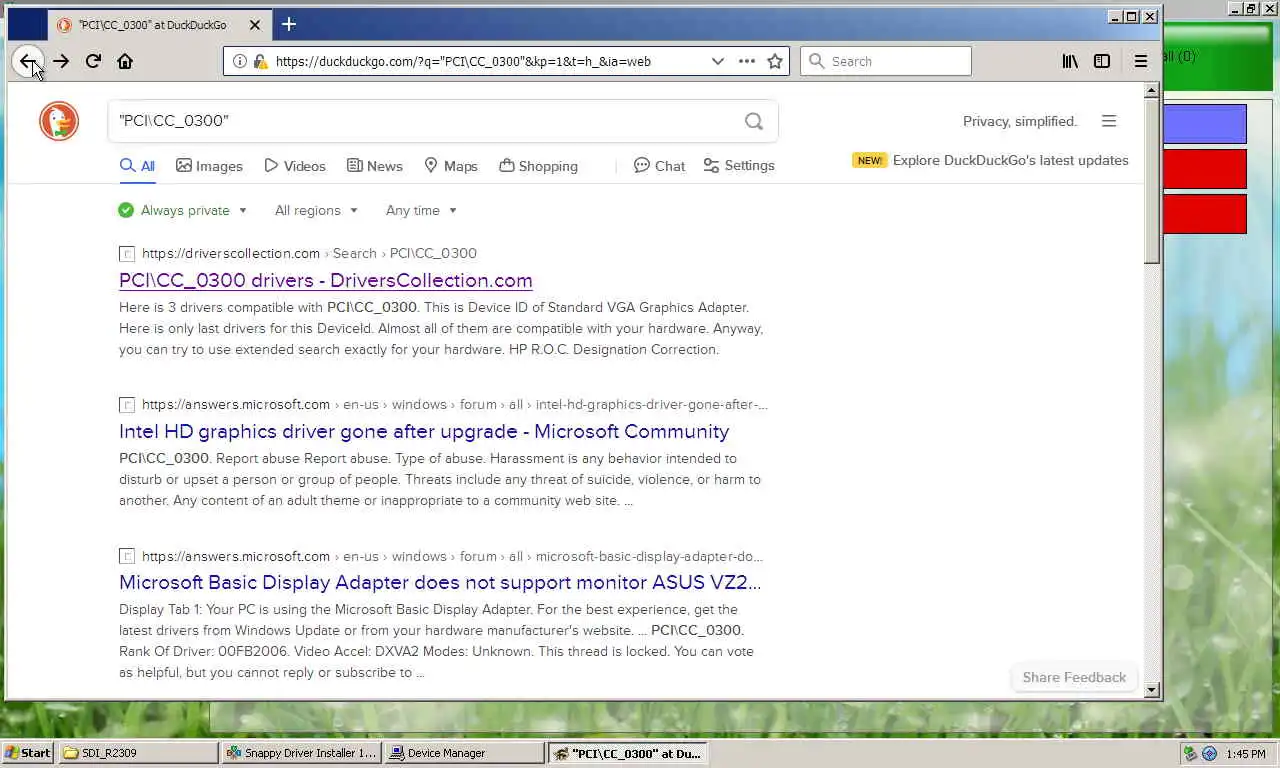The width and height of the screenshot is (1280, 768).
Task: Go back with the browser back arrow
Action: tap(28, 61)
